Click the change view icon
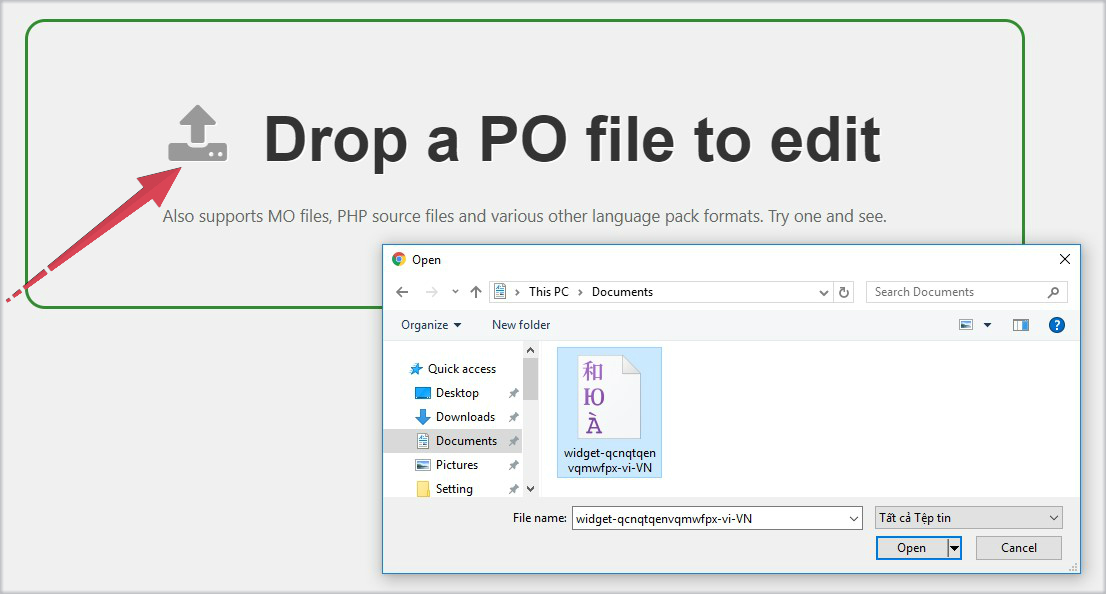Screen dimensions: 1106x594 coord(966,325)
